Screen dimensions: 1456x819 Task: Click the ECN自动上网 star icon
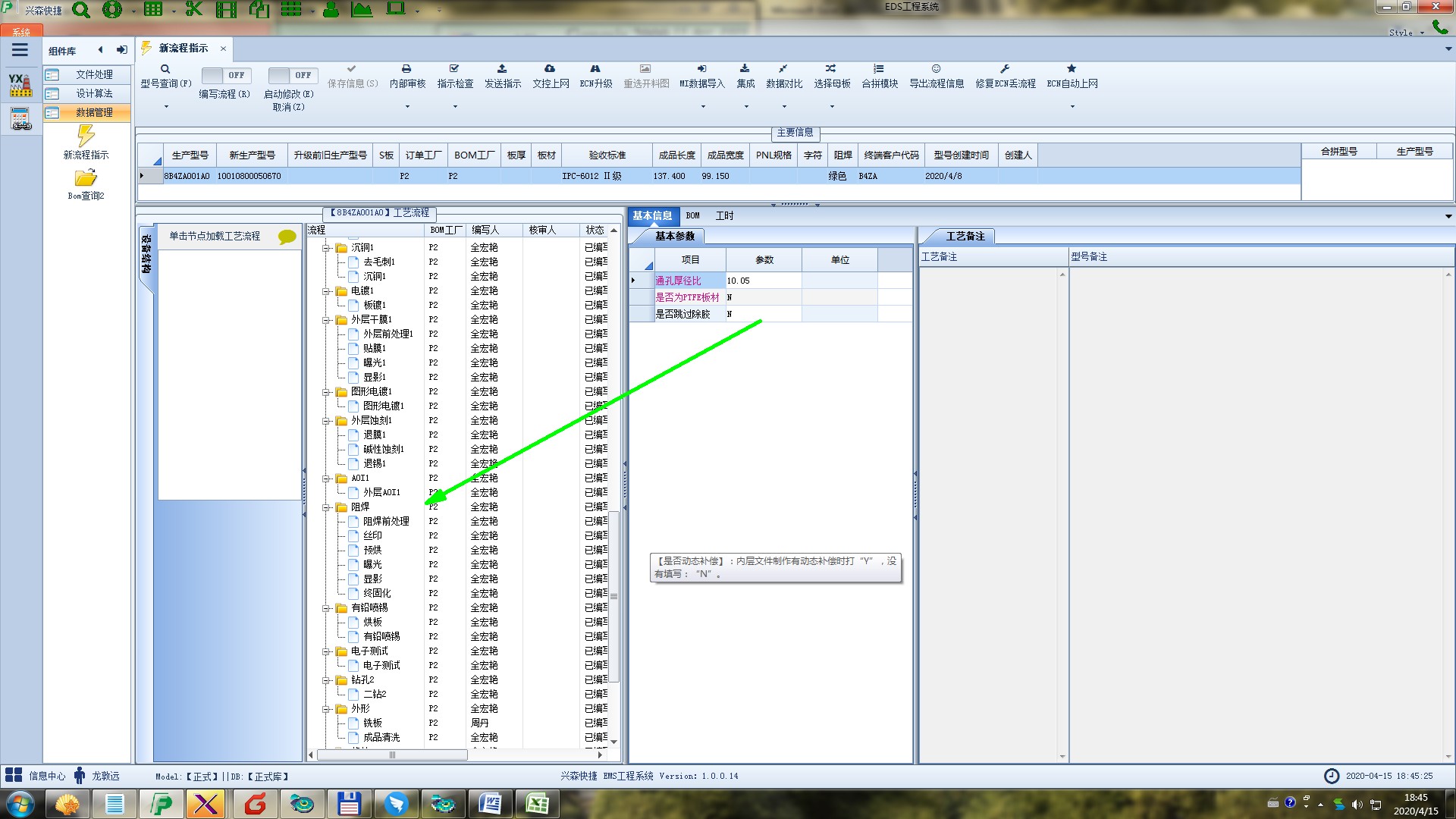point(1072,69)
